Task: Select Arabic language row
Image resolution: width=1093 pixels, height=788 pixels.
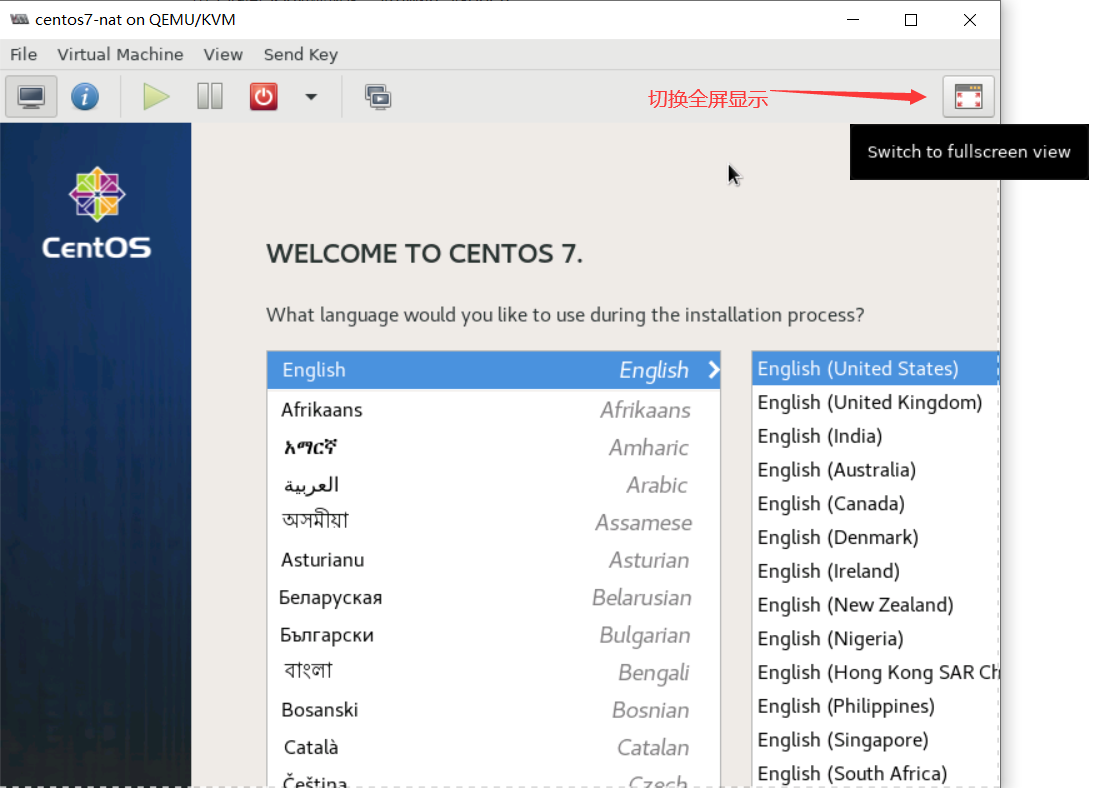Action: pos(494,485)
